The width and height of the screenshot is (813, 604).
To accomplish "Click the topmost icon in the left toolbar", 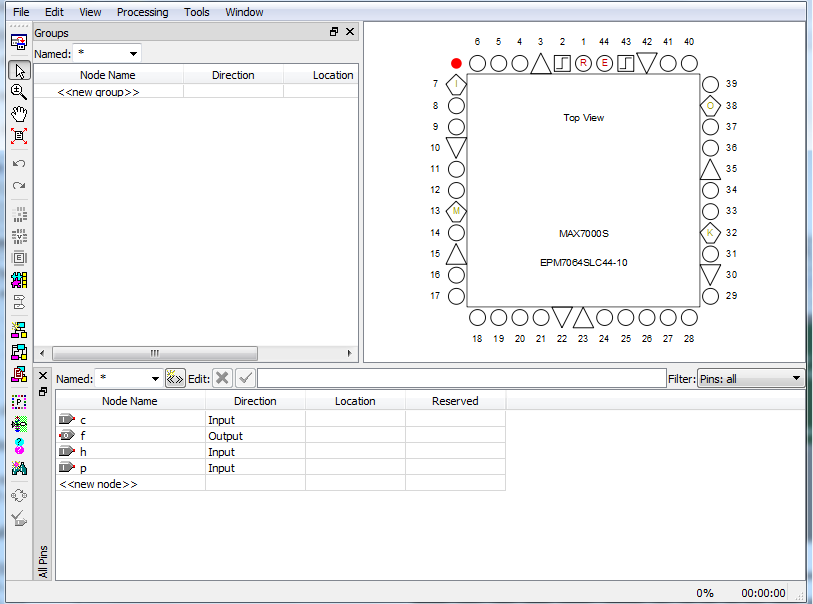I will click(x=19, y=42).
